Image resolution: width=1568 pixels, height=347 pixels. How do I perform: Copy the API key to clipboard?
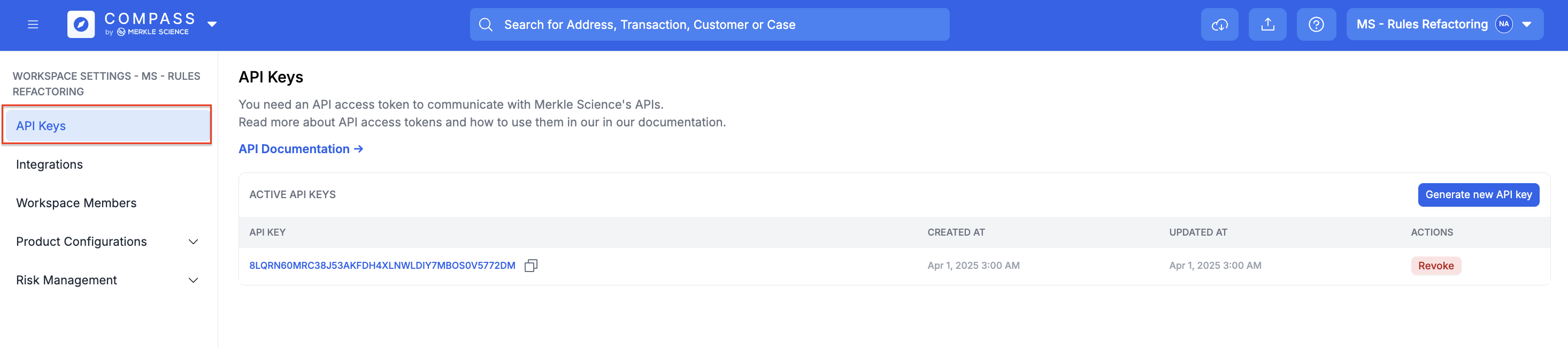[531, 265]
